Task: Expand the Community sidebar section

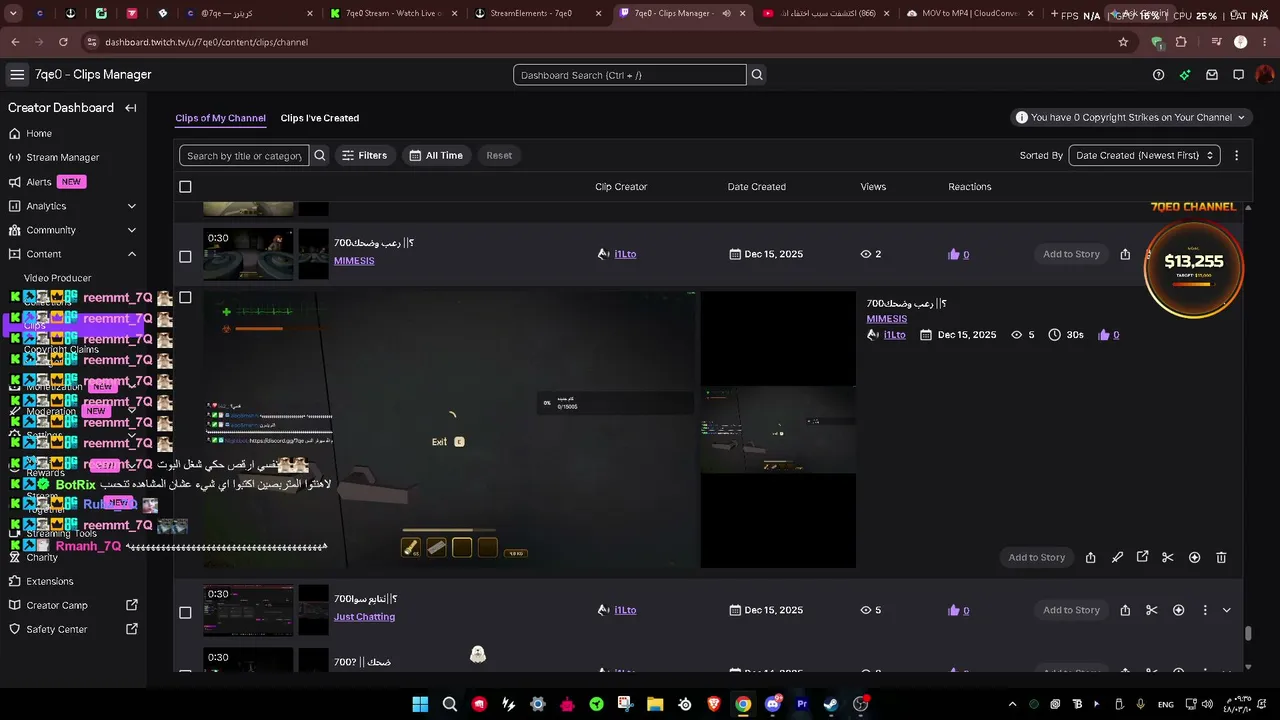Action: pos(132,230)
